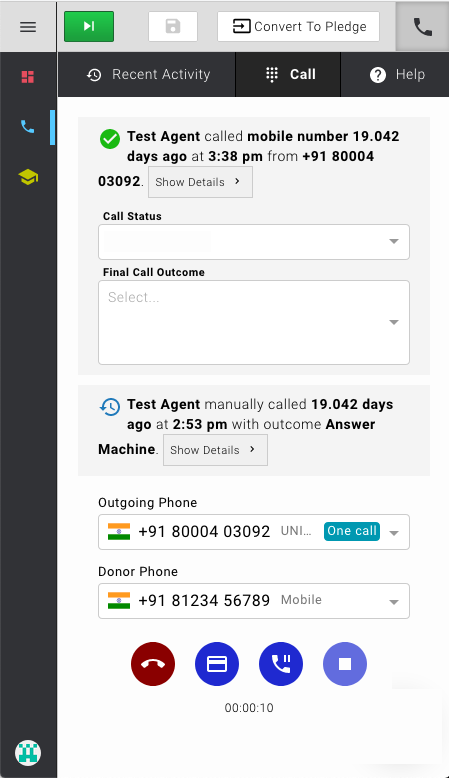The height and width of the screenshot is (778, 449).
Task: Click the user avatar at sidebar bottom
Action: (x=28, y=753)
